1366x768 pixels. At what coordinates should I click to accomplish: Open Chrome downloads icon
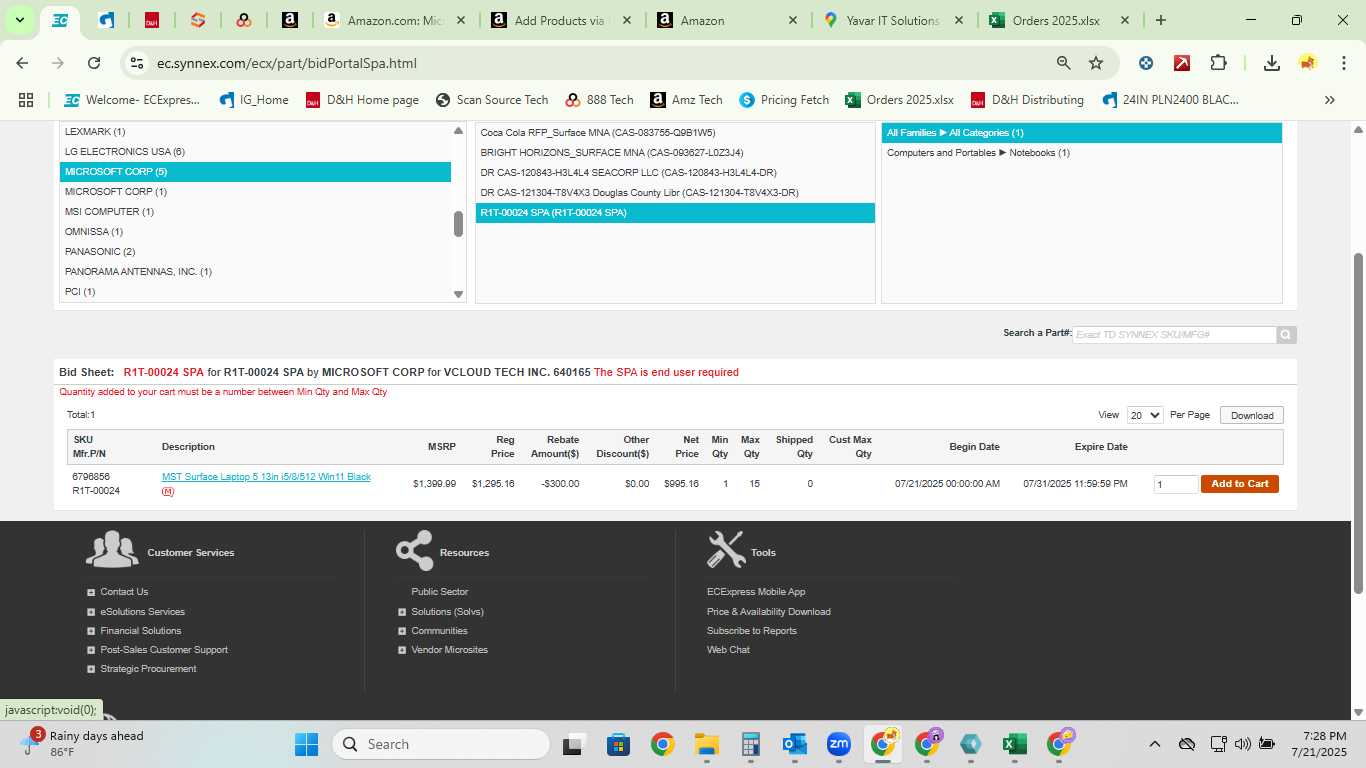[x=1272, y=63]
